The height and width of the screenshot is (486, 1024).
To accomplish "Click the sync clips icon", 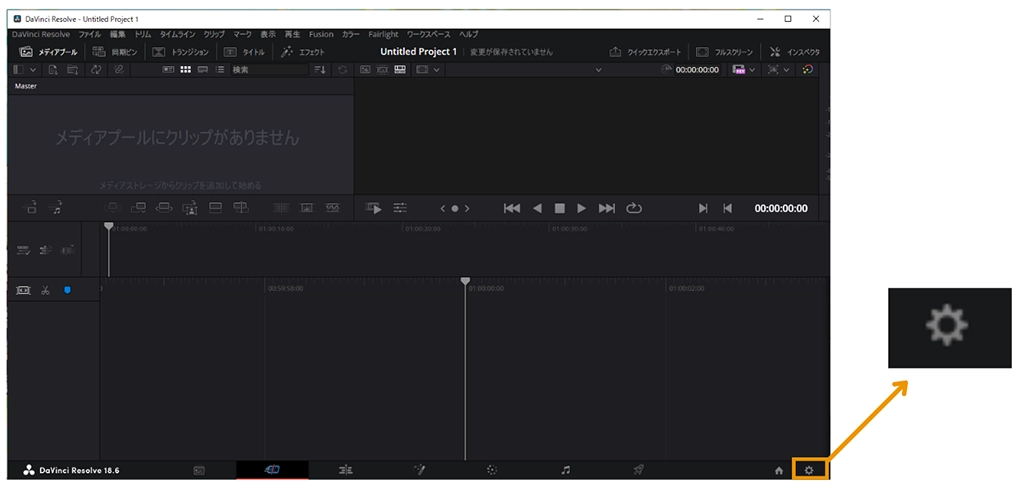I will click(x=96, y=69).
